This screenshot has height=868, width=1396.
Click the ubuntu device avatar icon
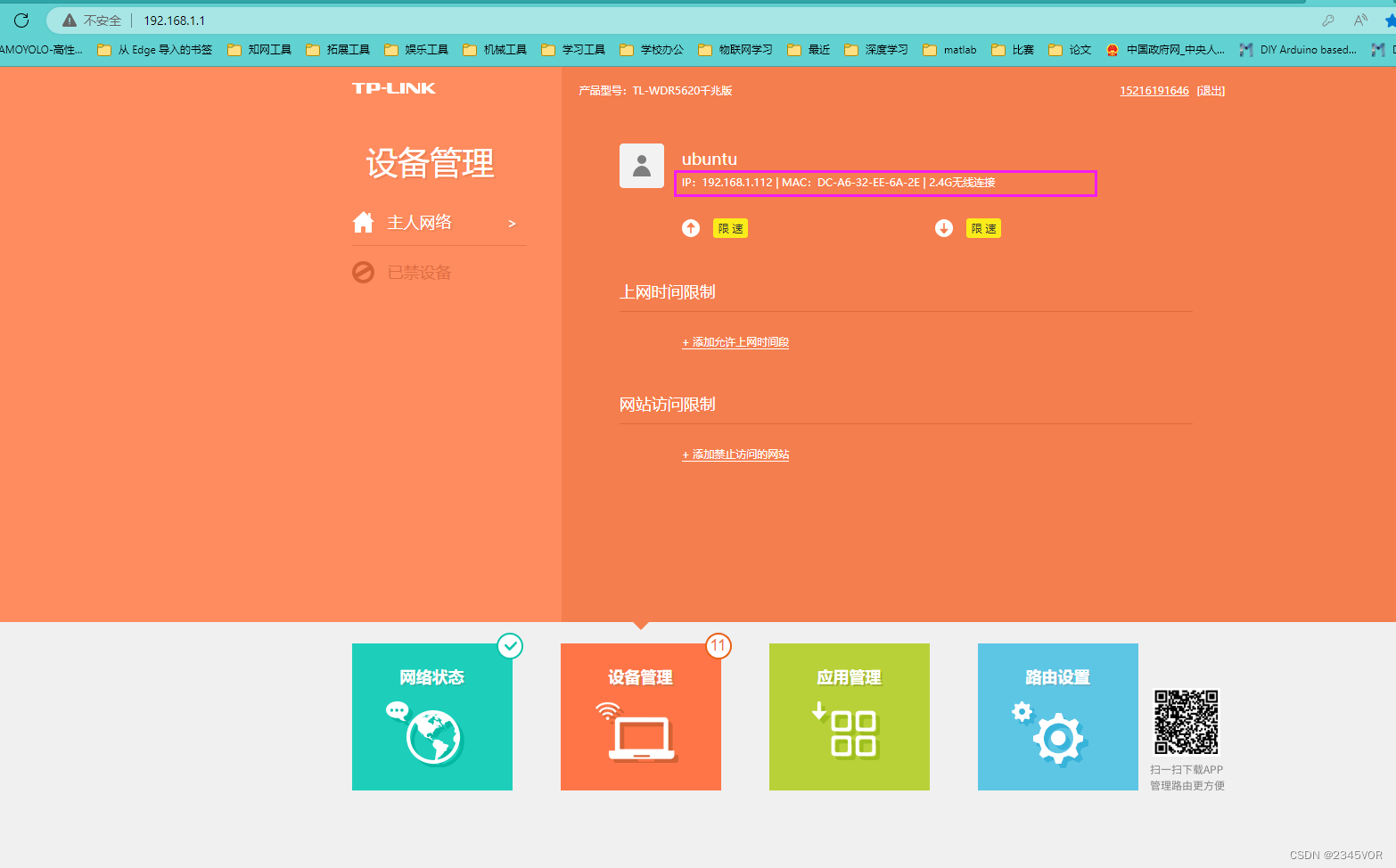pos(642,166)
